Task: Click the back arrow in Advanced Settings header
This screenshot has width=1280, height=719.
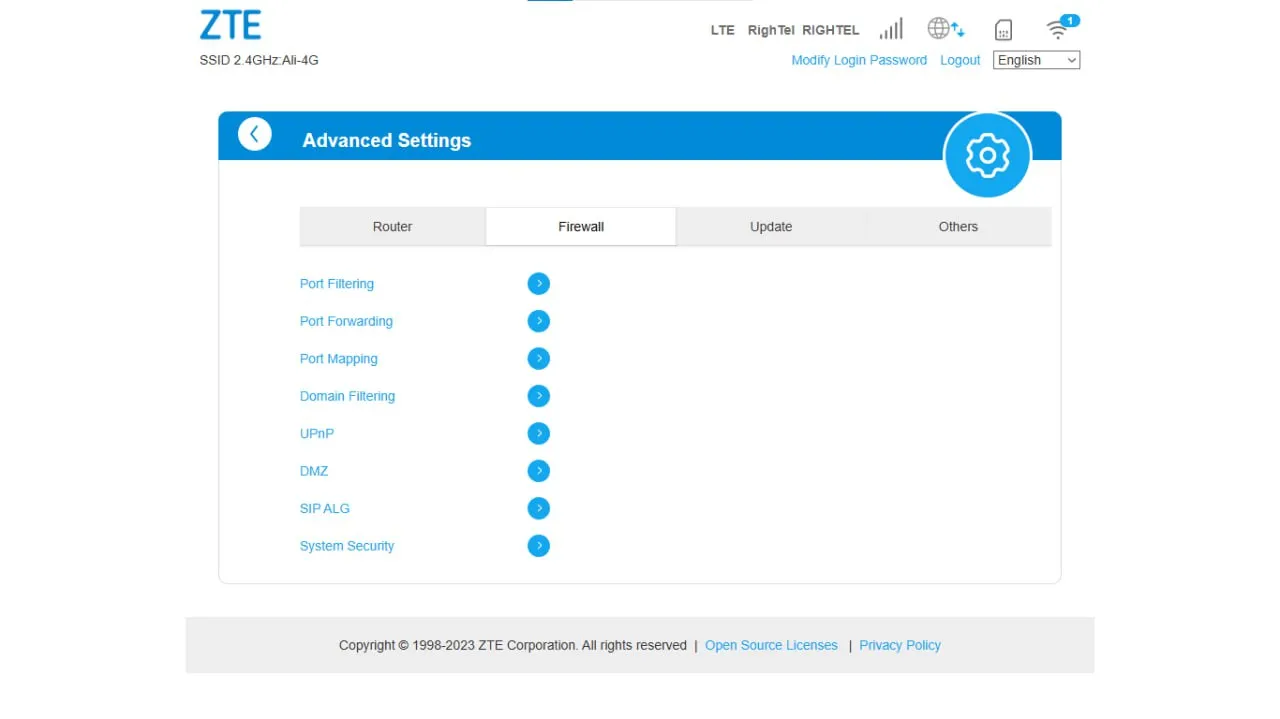Action: pyautogui.click(x=254, y=134)
